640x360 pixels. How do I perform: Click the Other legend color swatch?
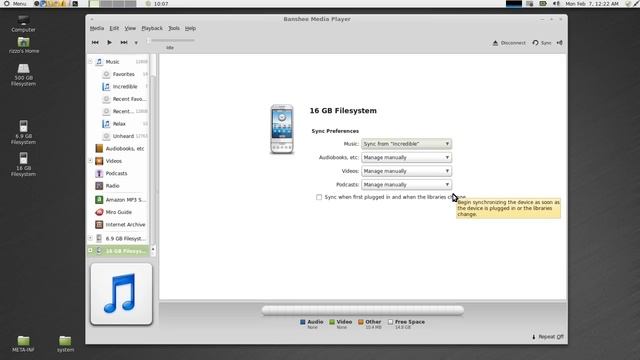[x=361, y=322]
